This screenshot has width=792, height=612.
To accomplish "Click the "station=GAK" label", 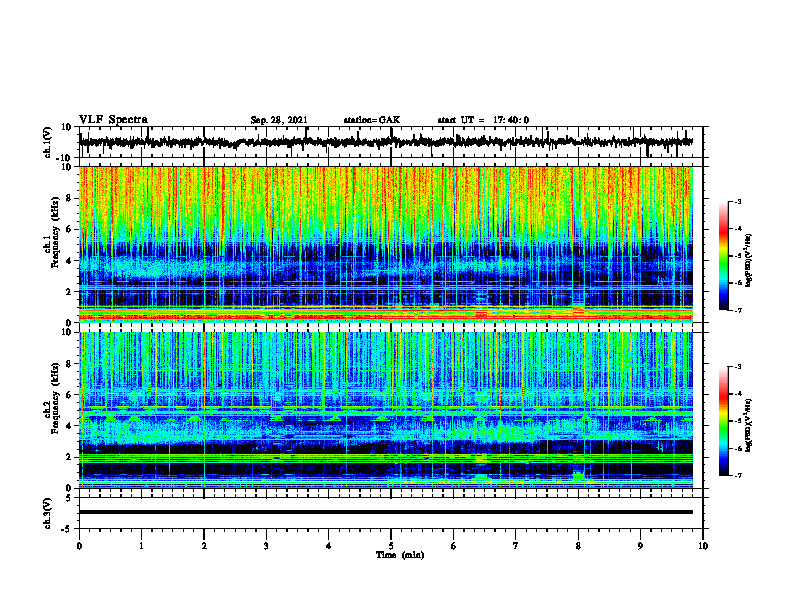I will click(x=372, y=120).
